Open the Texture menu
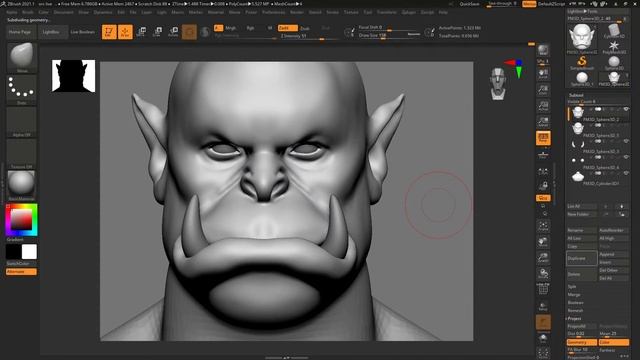The height and width of the screenshot is (360, 640). coord(351,12)
